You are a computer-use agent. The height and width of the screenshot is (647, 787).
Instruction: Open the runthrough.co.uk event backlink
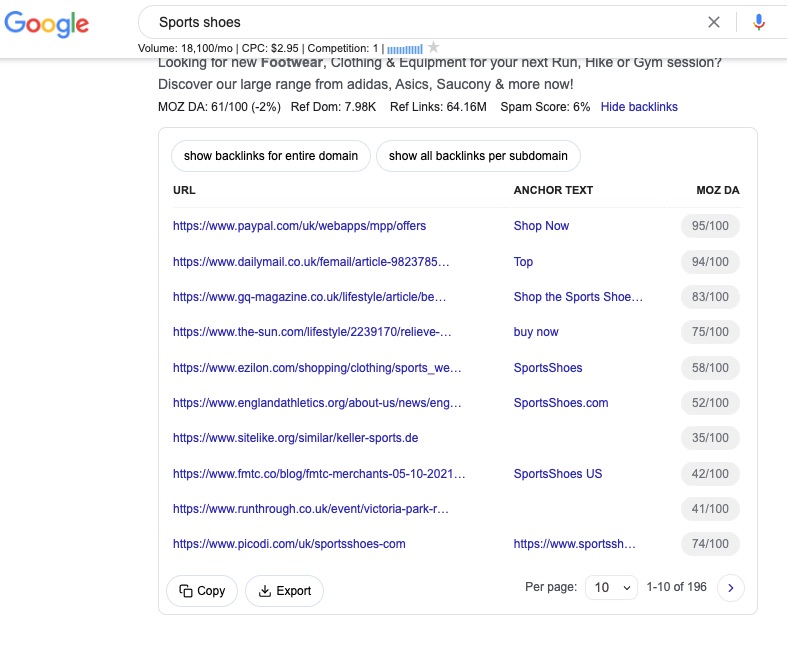[311, 509]
